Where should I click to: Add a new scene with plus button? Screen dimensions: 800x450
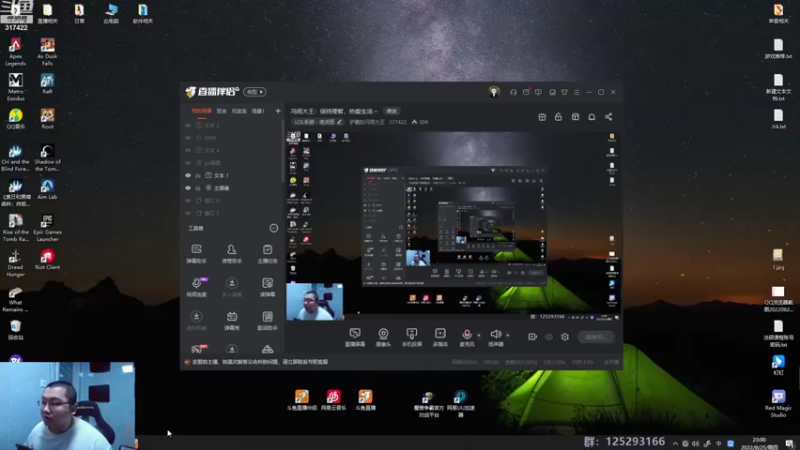click(x=278, y=111)
